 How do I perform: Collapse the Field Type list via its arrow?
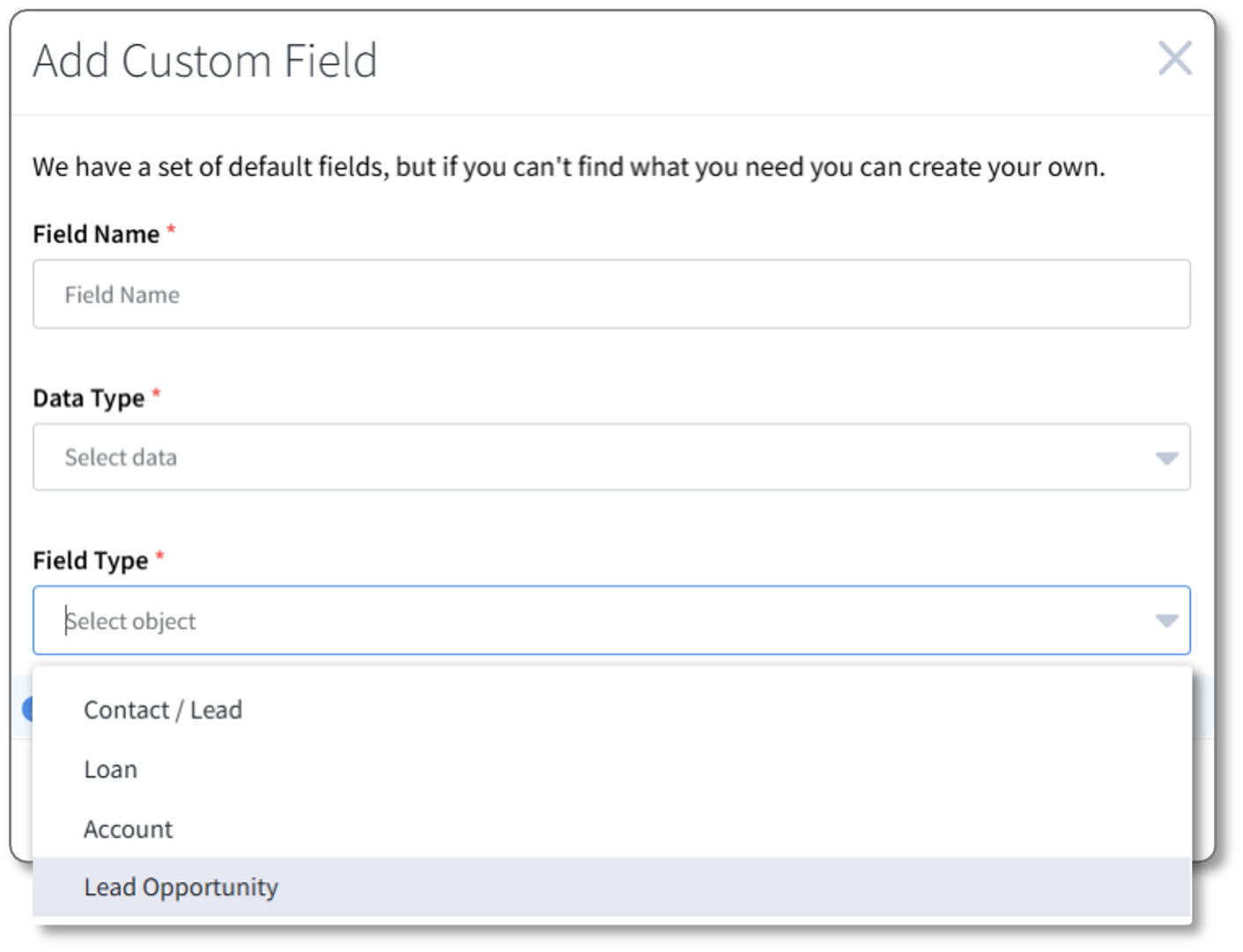[x=1166, y=621]
